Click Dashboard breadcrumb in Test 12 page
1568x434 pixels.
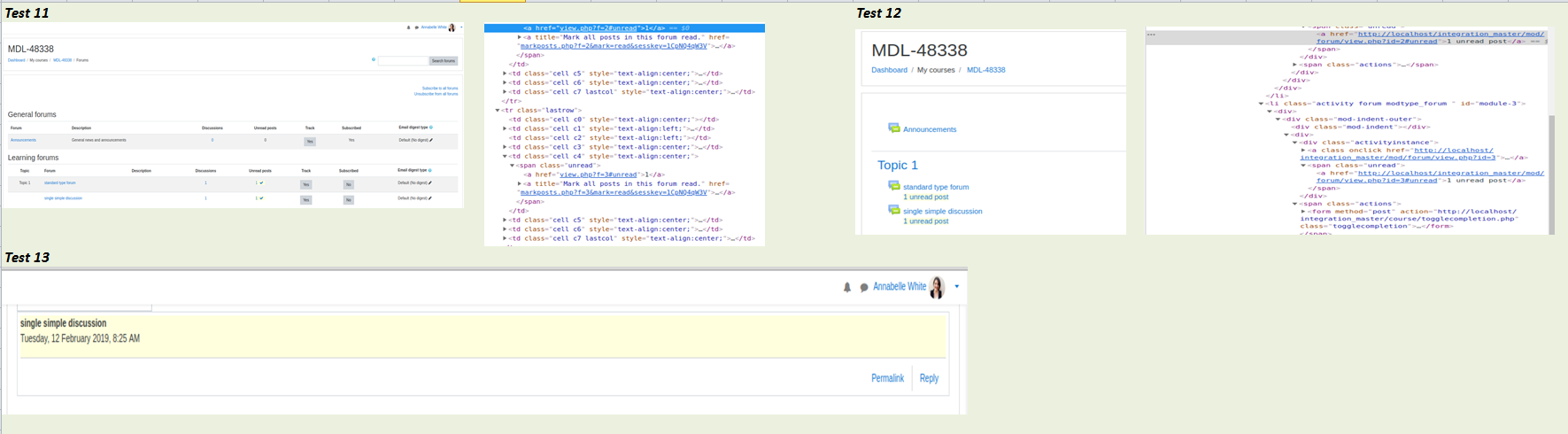(889, 70)
